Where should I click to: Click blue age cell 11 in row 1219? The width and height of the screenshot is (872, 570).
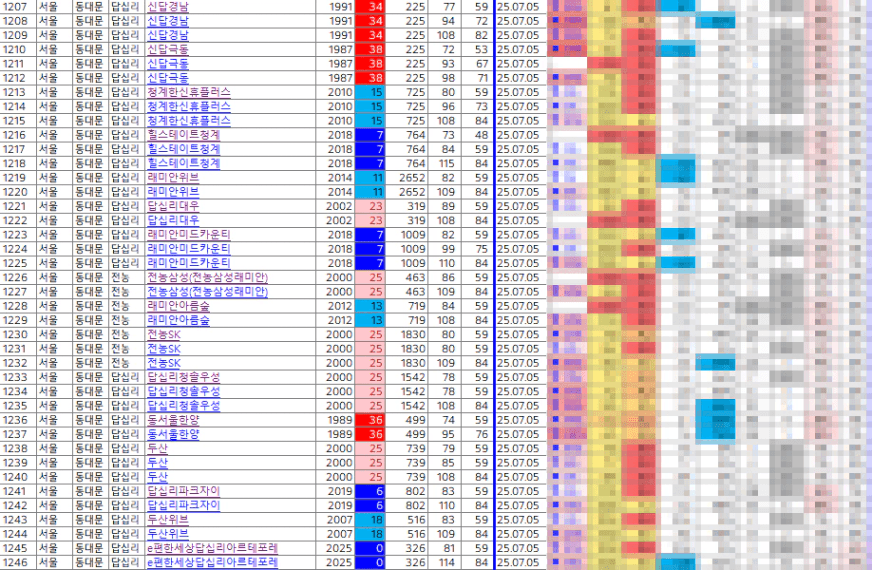[370, 178]
